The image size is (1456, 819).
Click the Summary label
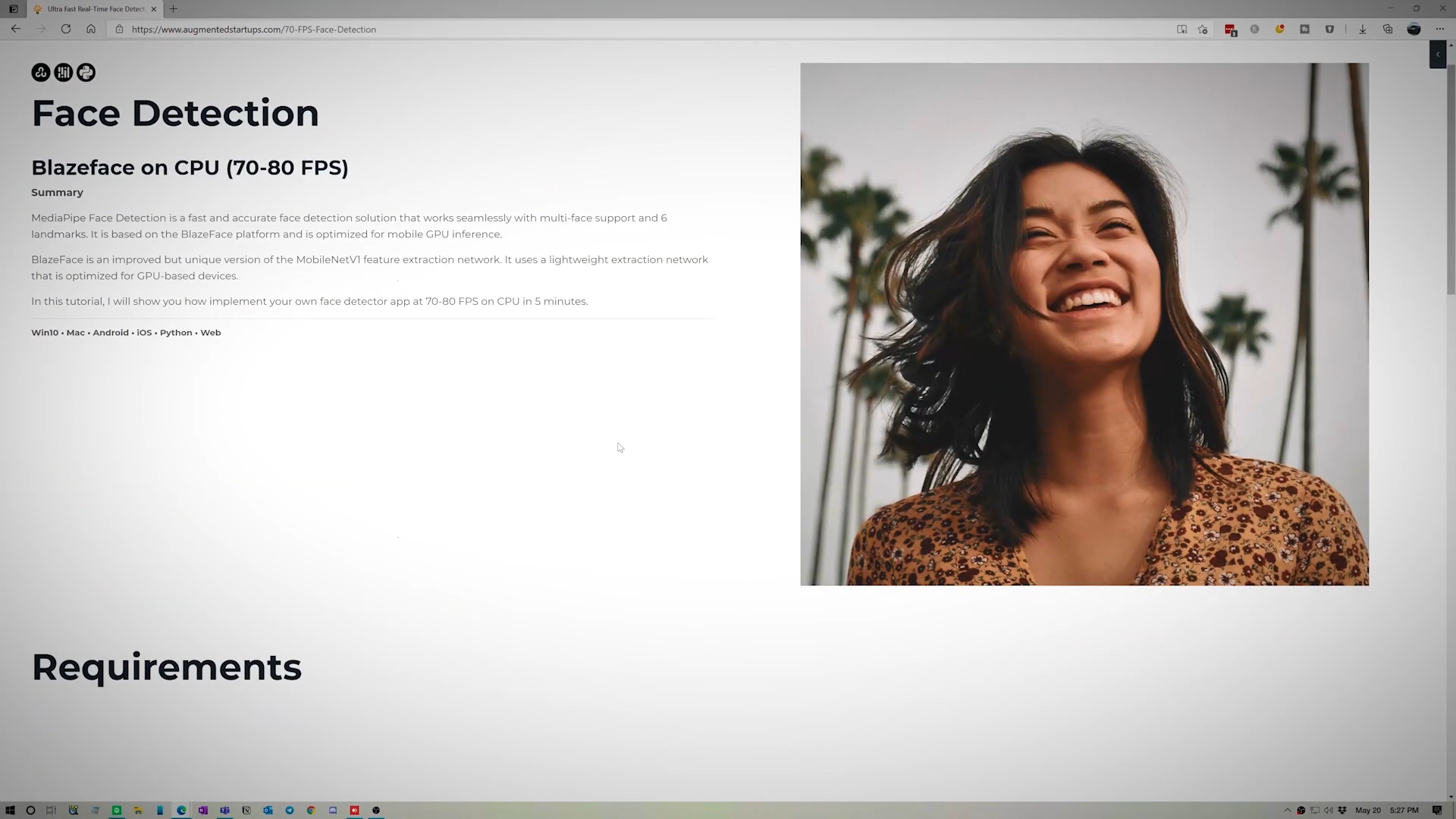pos(57,193)
